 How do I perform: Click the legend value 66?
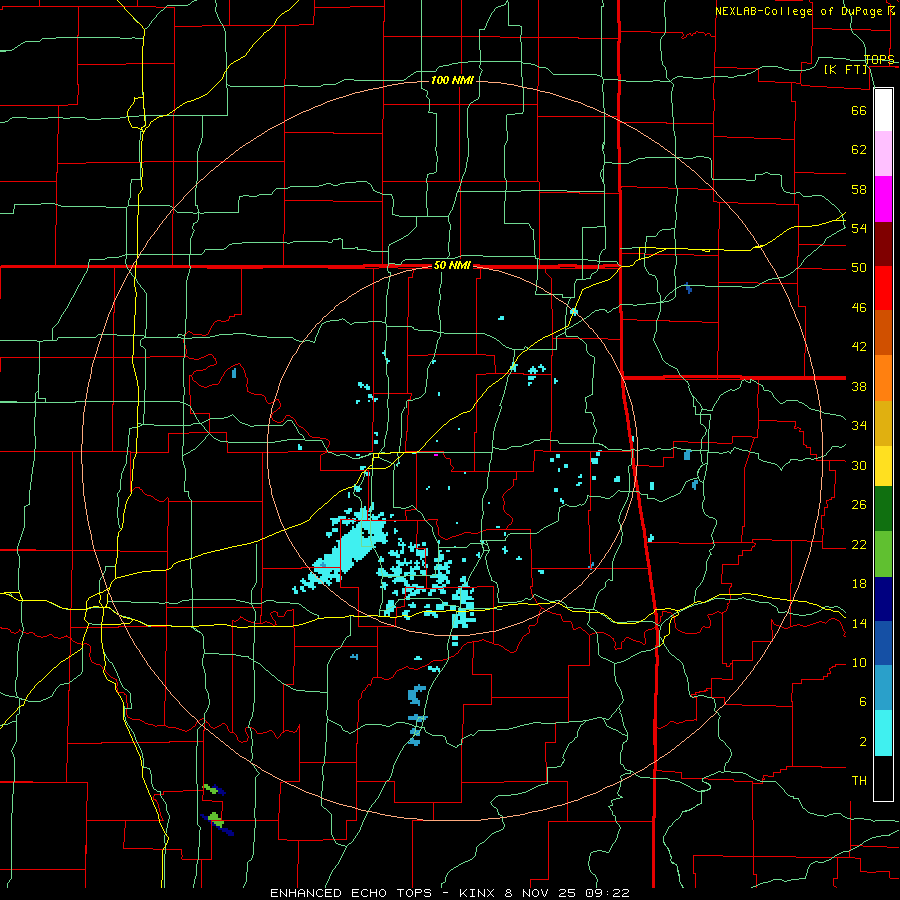[x=859, y=110]
